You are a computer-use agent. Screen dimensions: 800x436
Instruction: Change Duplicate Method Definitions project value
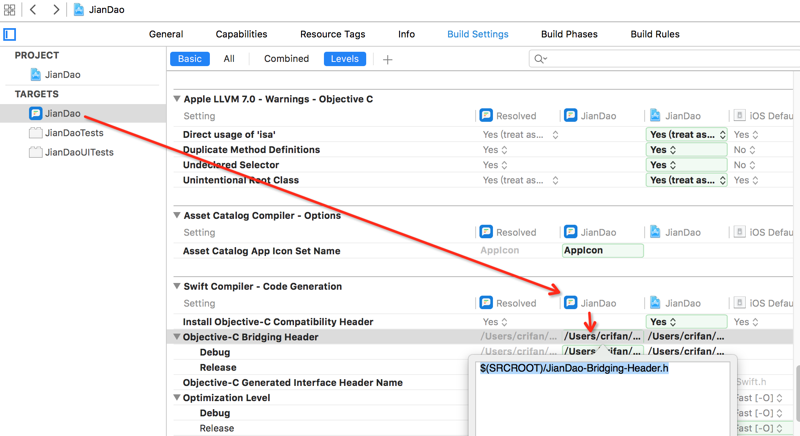click(687, 150)
